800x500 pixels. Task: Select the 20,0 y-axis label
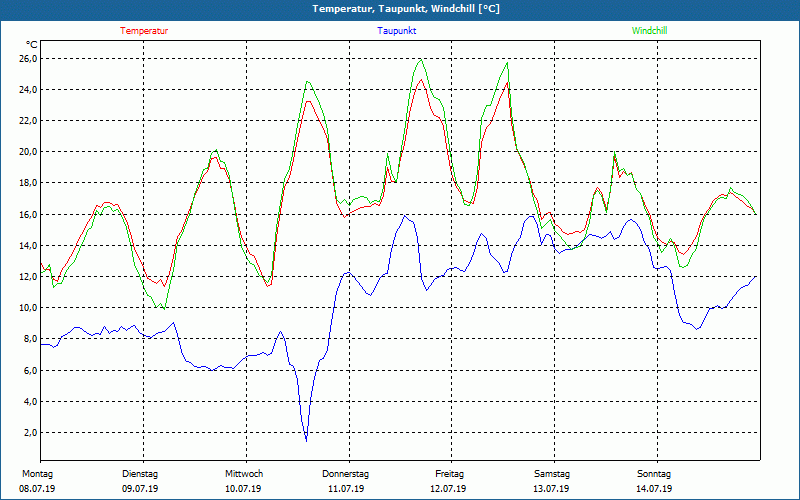28,152
